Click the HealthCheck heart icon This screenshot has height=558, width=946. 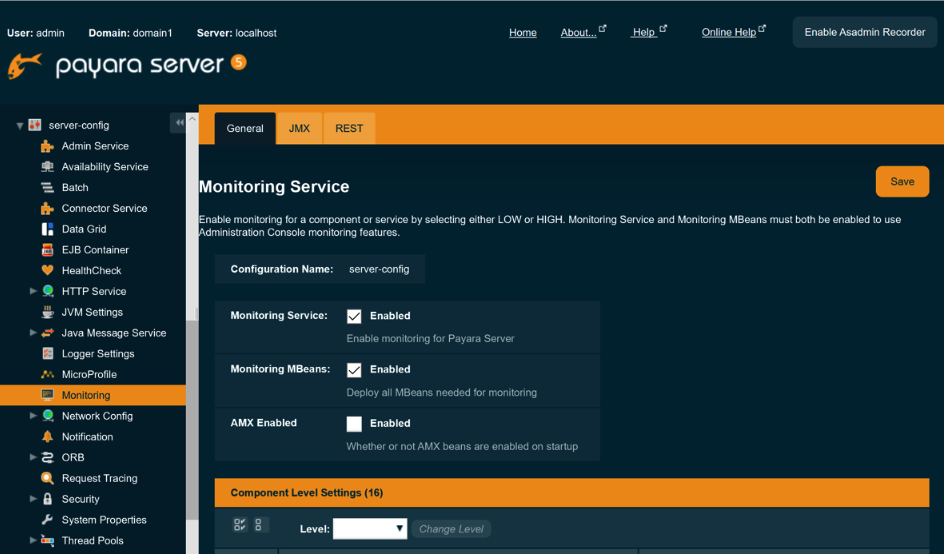tap(47, 271)
